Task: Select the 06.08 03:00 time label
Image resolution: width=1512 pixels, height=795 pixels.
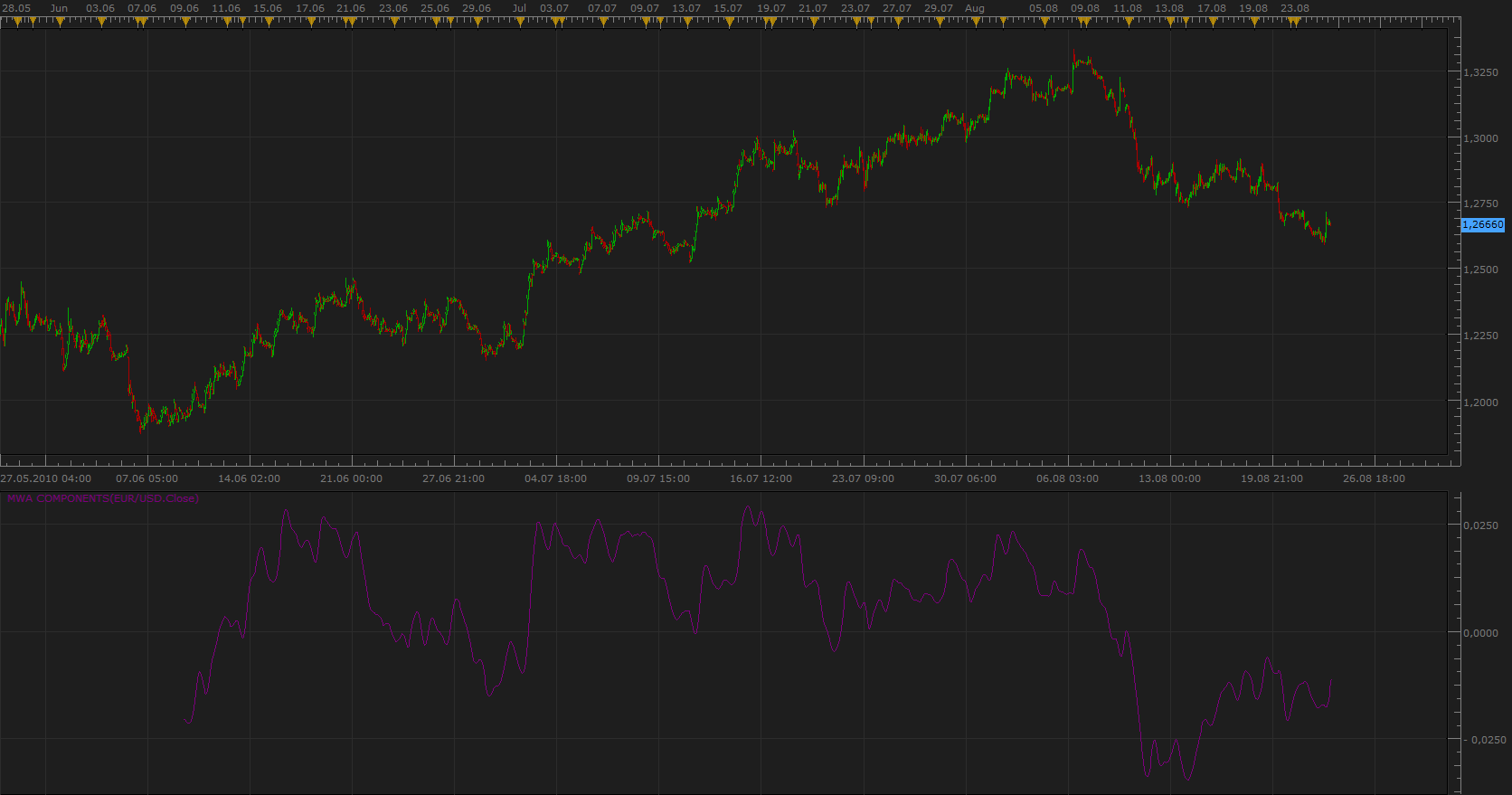Action: pos(1068,478)
